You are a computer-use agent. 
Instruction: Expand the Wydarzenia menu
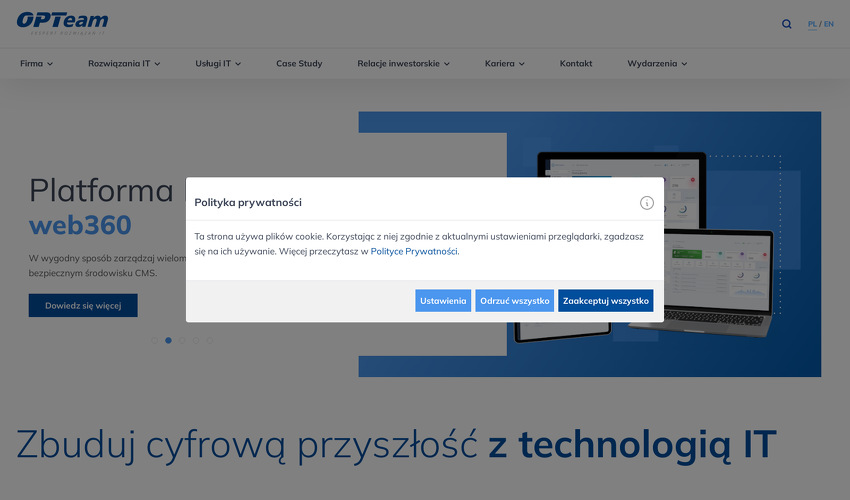(657, 63)
